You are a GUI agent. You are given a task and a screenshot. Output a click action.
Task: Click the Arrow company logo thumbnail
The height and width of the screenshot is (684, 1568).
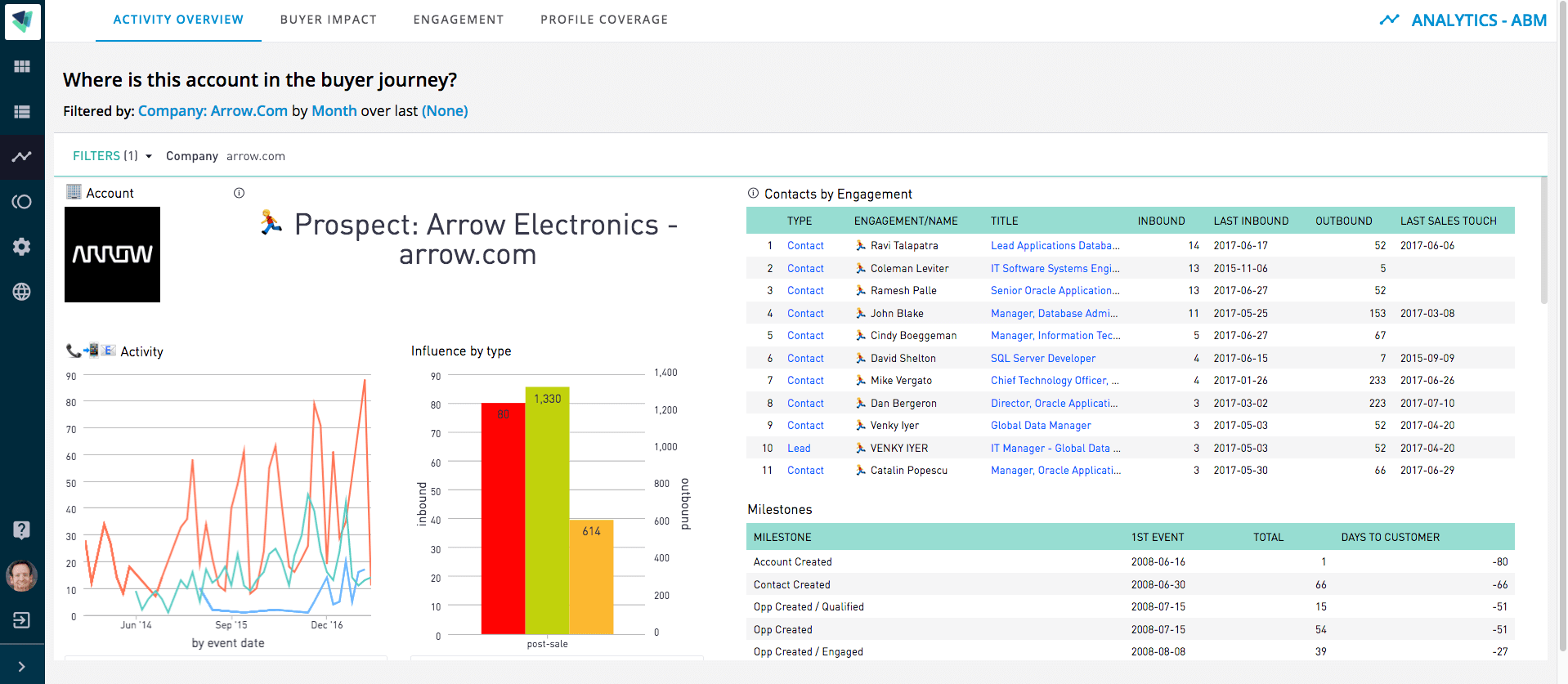click(x=112, y=254)
